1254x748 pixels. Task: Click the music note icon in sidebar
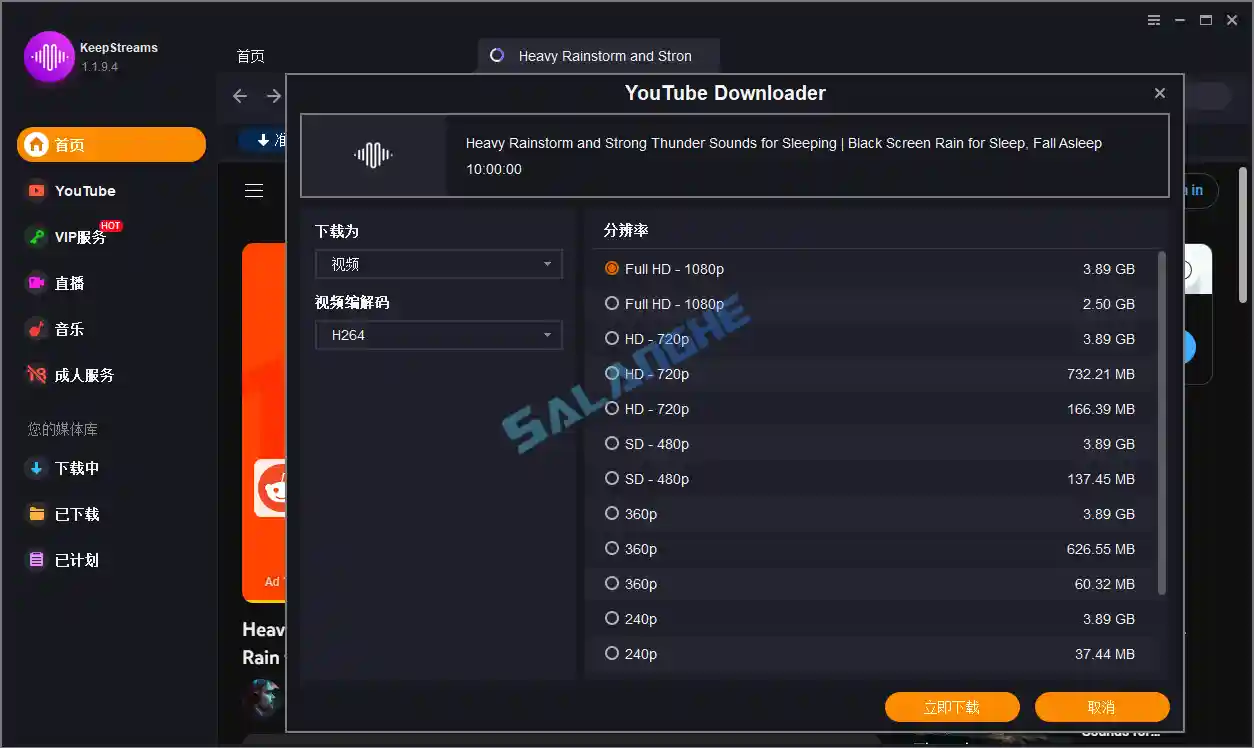pyautogui.click(x=37, y=329)
